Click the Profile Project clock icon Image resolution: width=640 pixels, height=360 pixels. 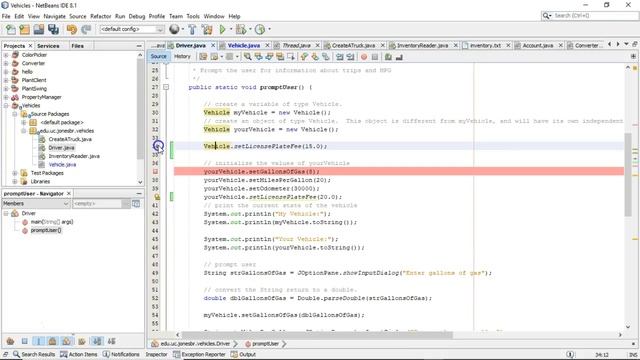(x=260, y=29)
